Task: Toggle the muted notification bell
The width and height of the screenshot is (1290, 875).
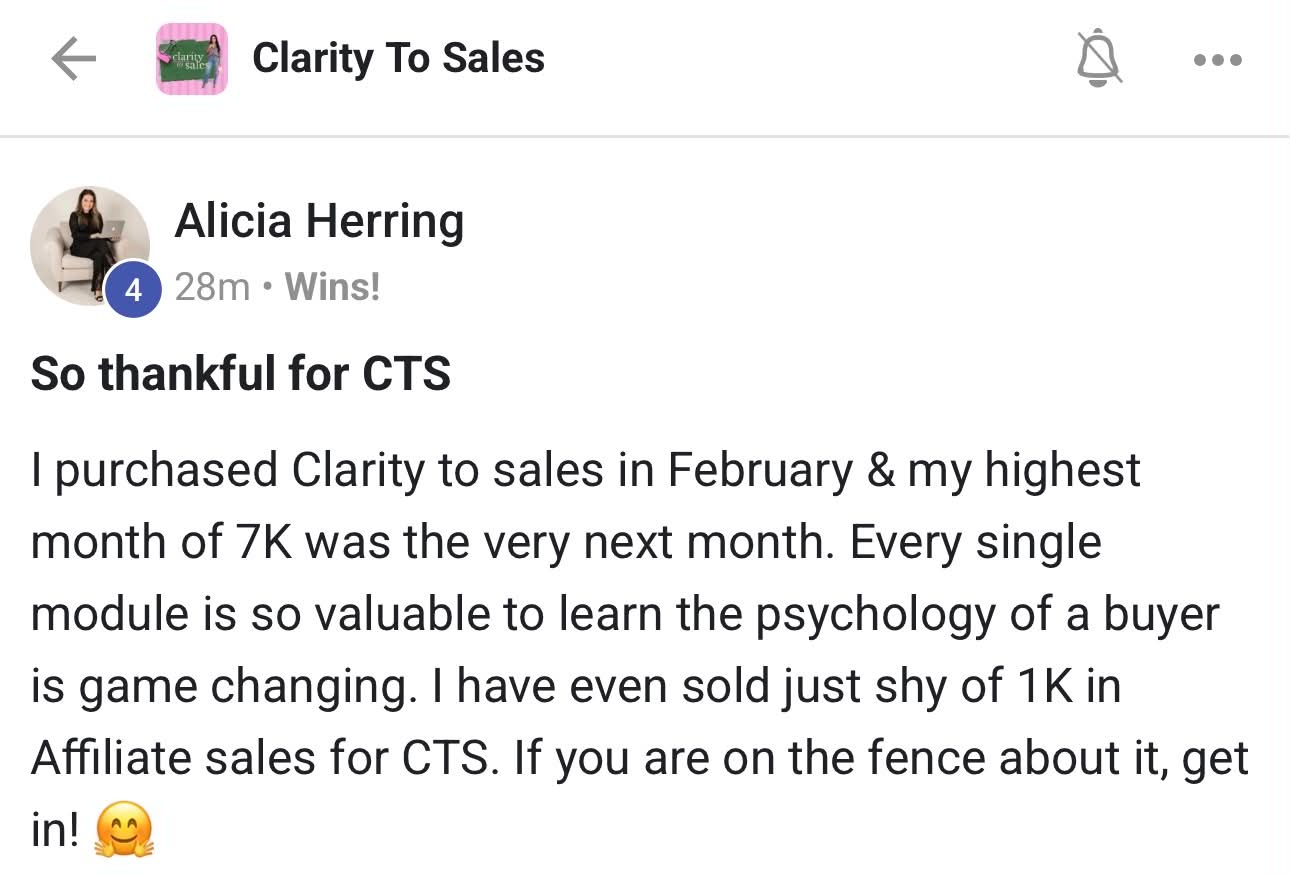Action: click(1098, 60)
